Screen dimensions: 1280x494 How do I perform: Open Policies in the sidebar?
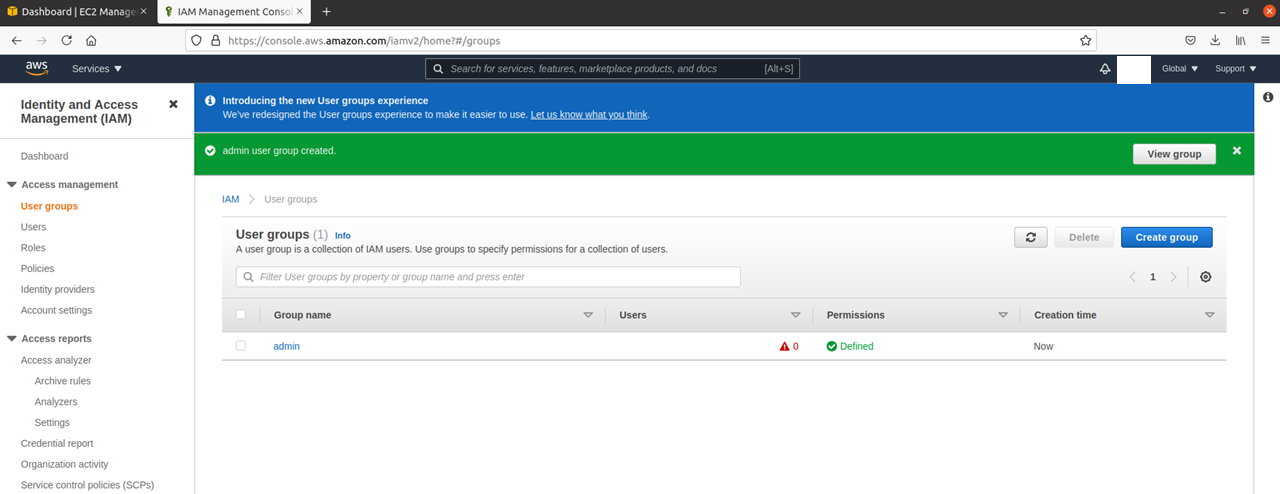tap(38, 269)
